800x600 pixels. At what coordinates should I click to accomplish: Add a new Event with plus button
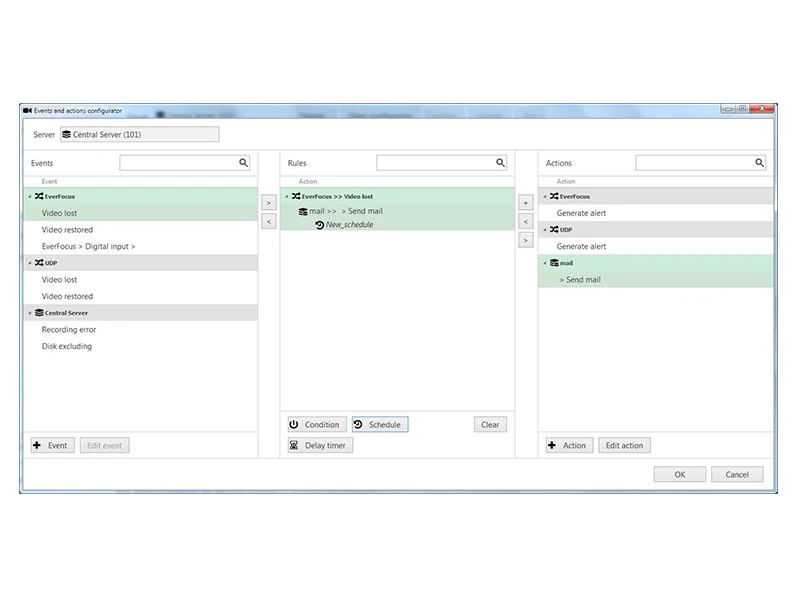click(x=52, y=445)
